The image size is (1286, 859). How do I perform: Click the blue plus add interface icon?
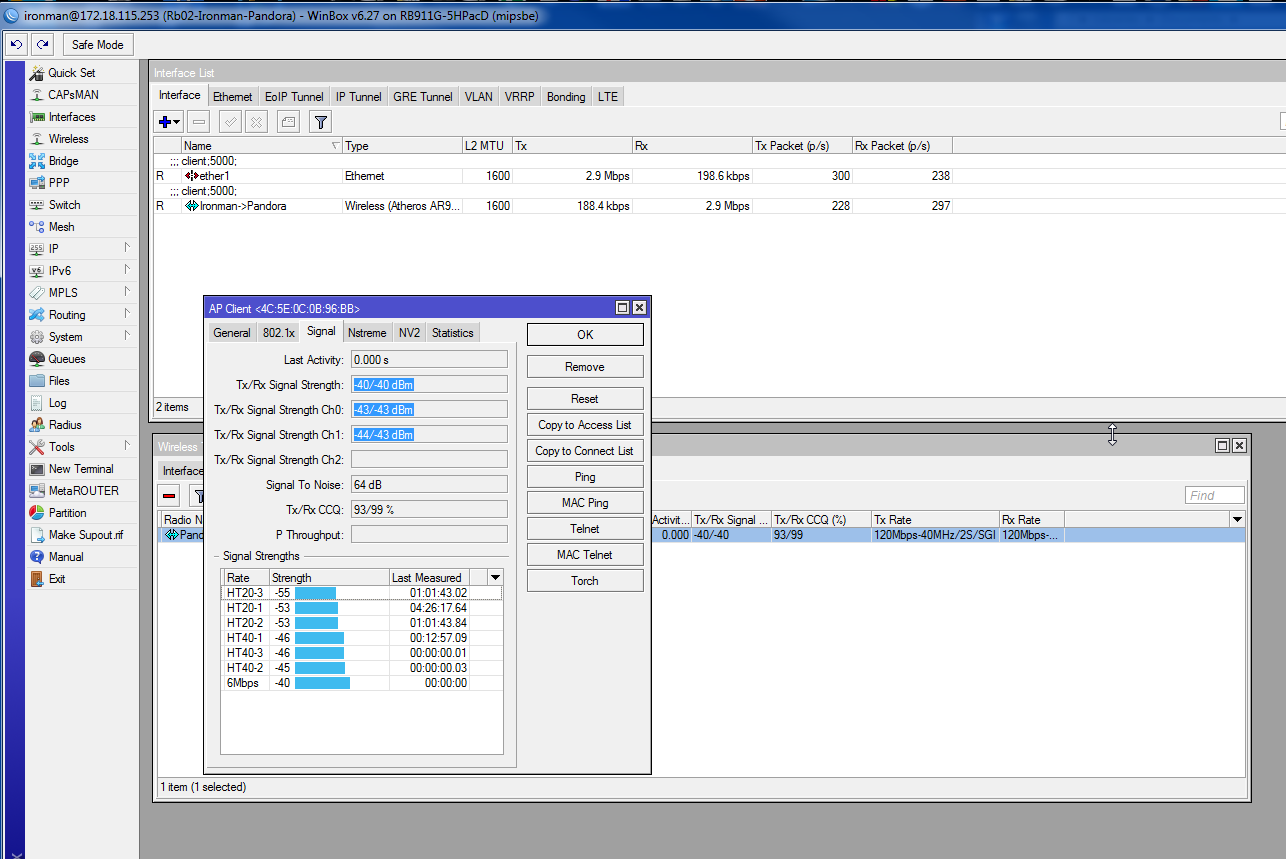click(164, 122)
